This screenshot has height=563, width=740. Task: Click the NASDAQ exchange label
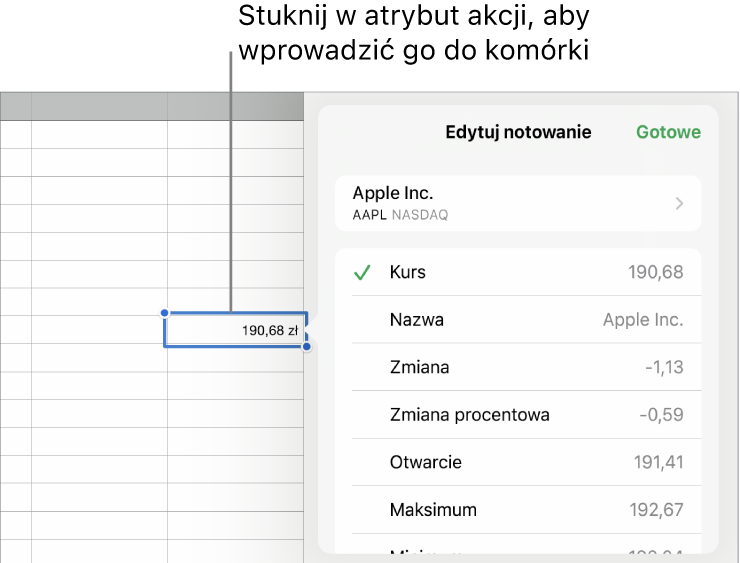point(420,215)
